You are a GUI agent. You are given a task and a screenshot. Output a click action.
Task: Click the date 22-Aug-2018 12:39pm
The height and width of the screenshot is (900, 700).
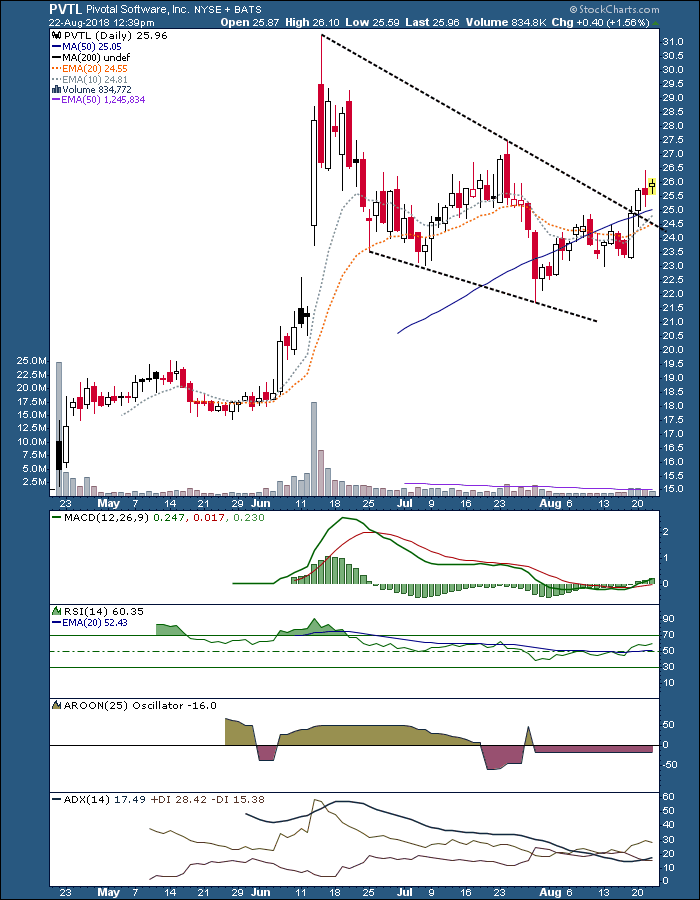coord(102,23)
